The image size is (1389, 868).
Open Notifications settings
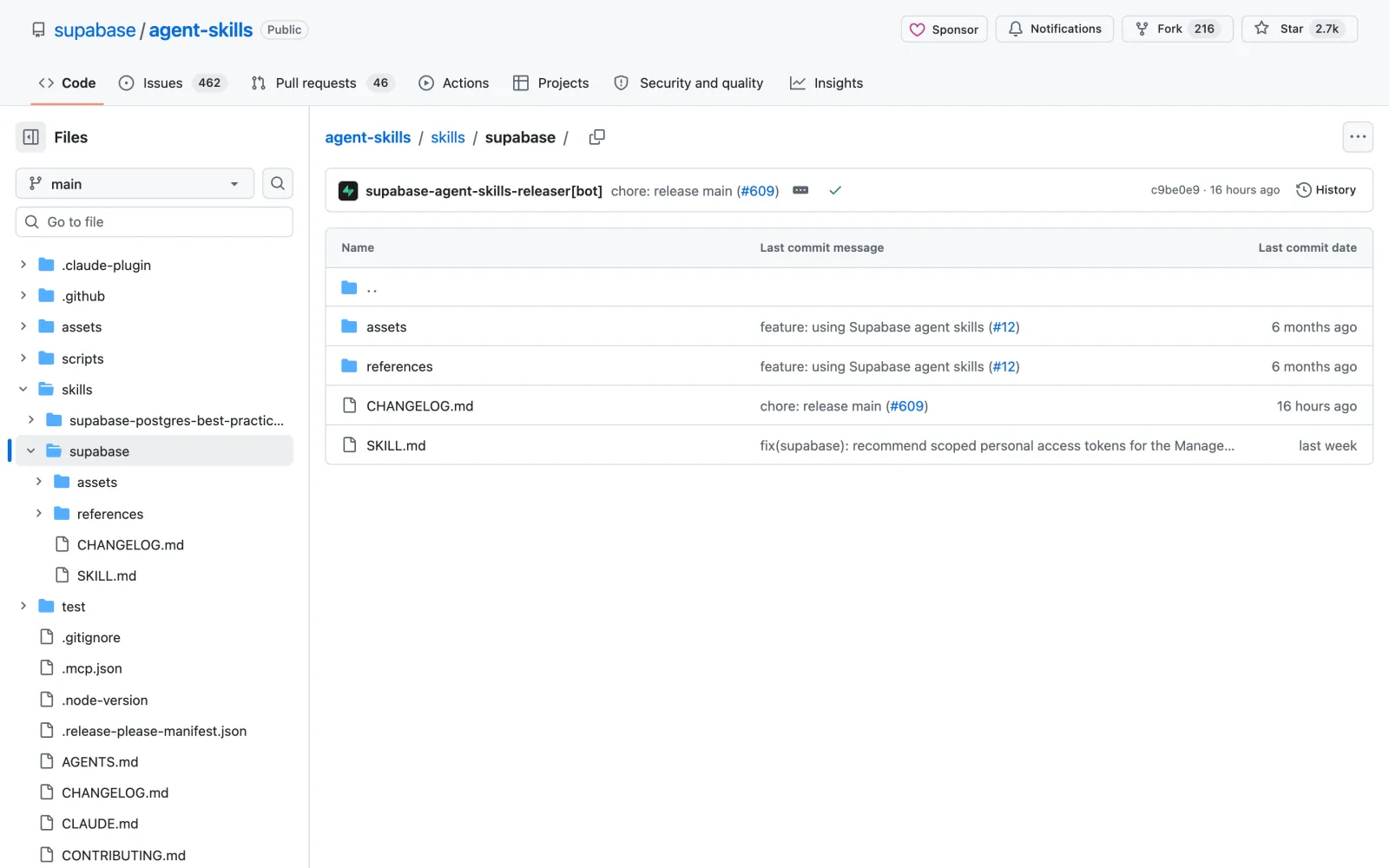click(1055, 29)
